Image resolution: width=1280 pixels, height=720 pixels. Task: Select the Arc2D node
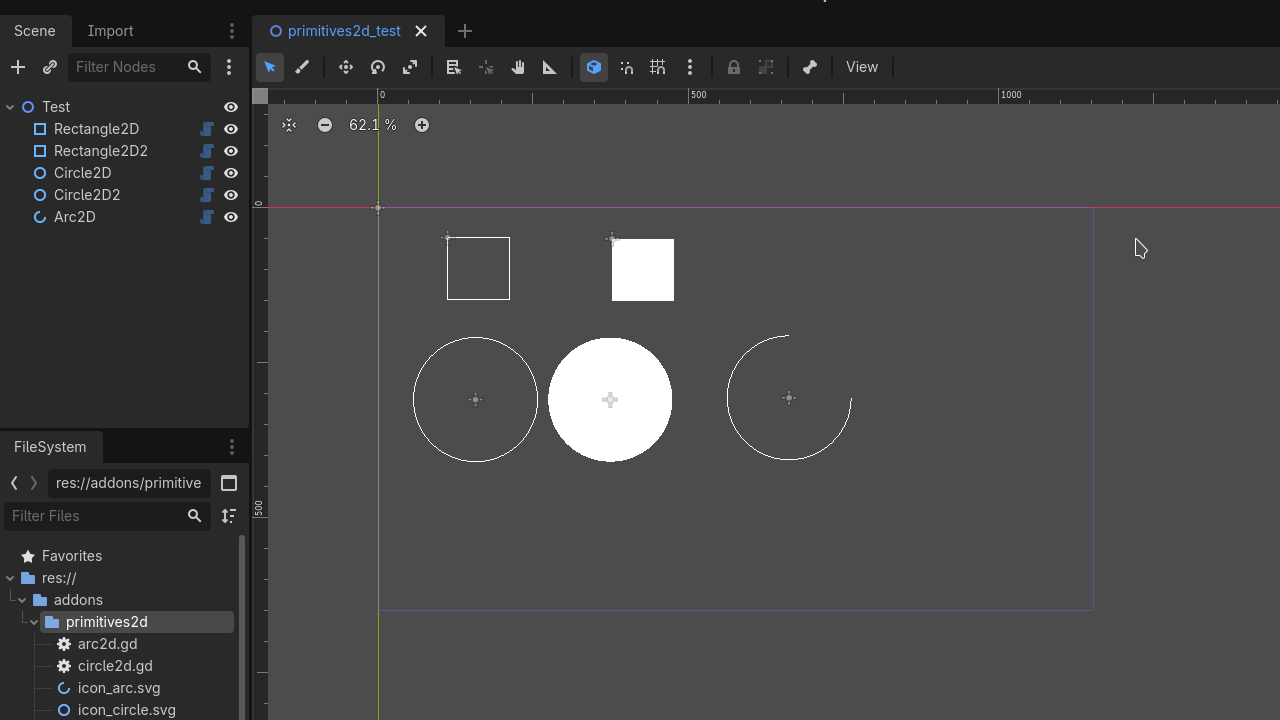75,217
